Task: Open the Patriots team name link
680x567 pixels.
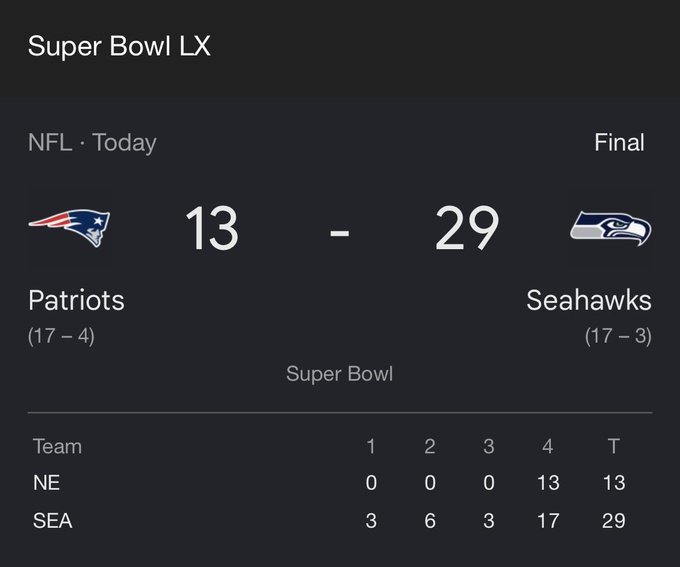Action: pos(76,300)
